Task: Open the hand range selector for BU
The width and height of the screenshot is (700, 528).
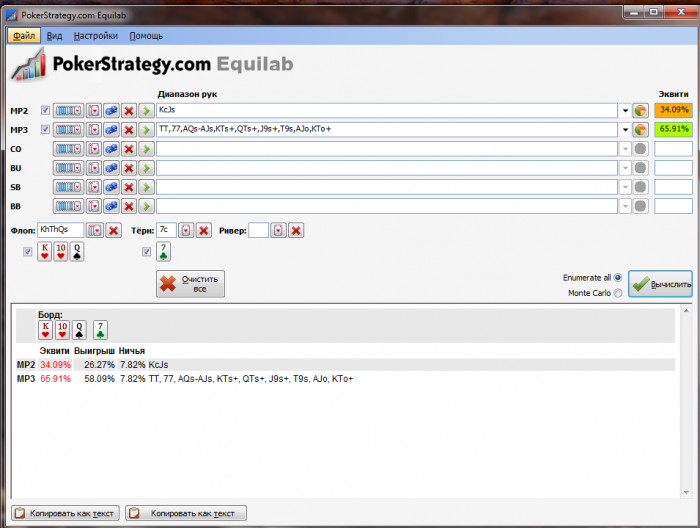Action: pyautogui.click(x=68, y=168)
